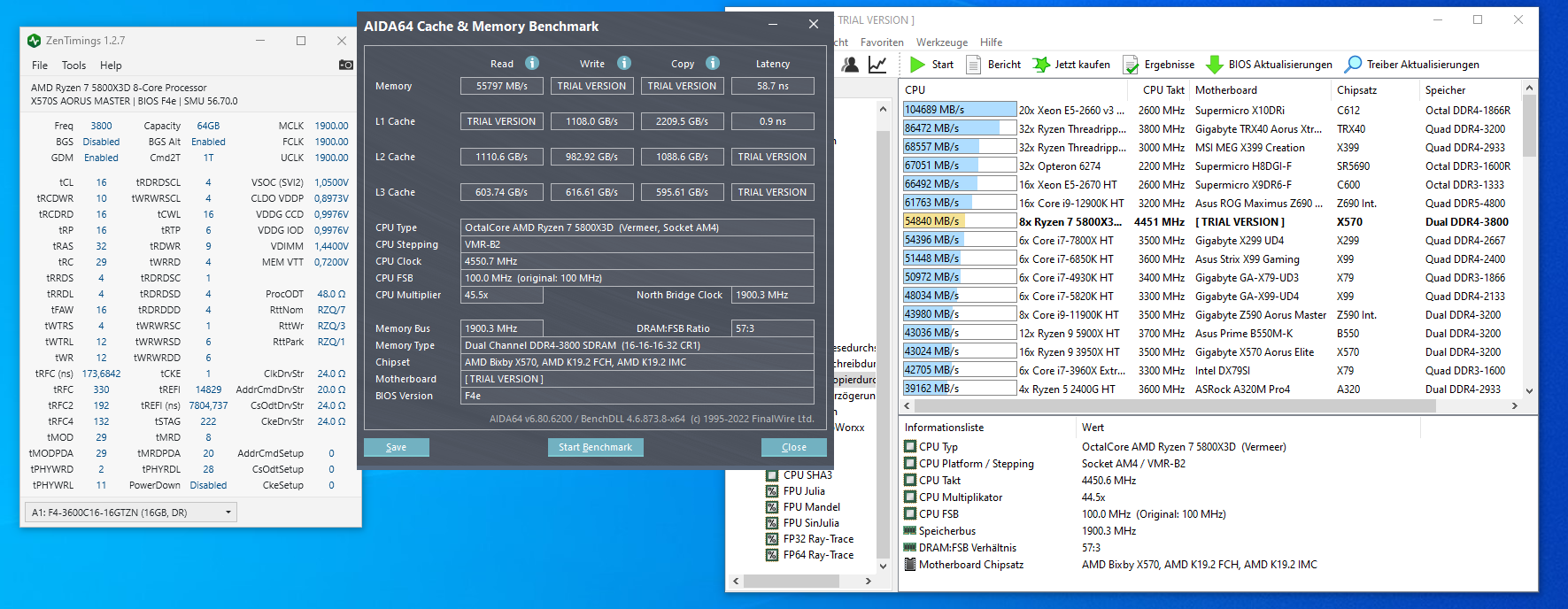This screenshot has width=1568, height=609.
Task: Click the MCLK 1900.00 value in ZenTimings
Action: [331, 126]
